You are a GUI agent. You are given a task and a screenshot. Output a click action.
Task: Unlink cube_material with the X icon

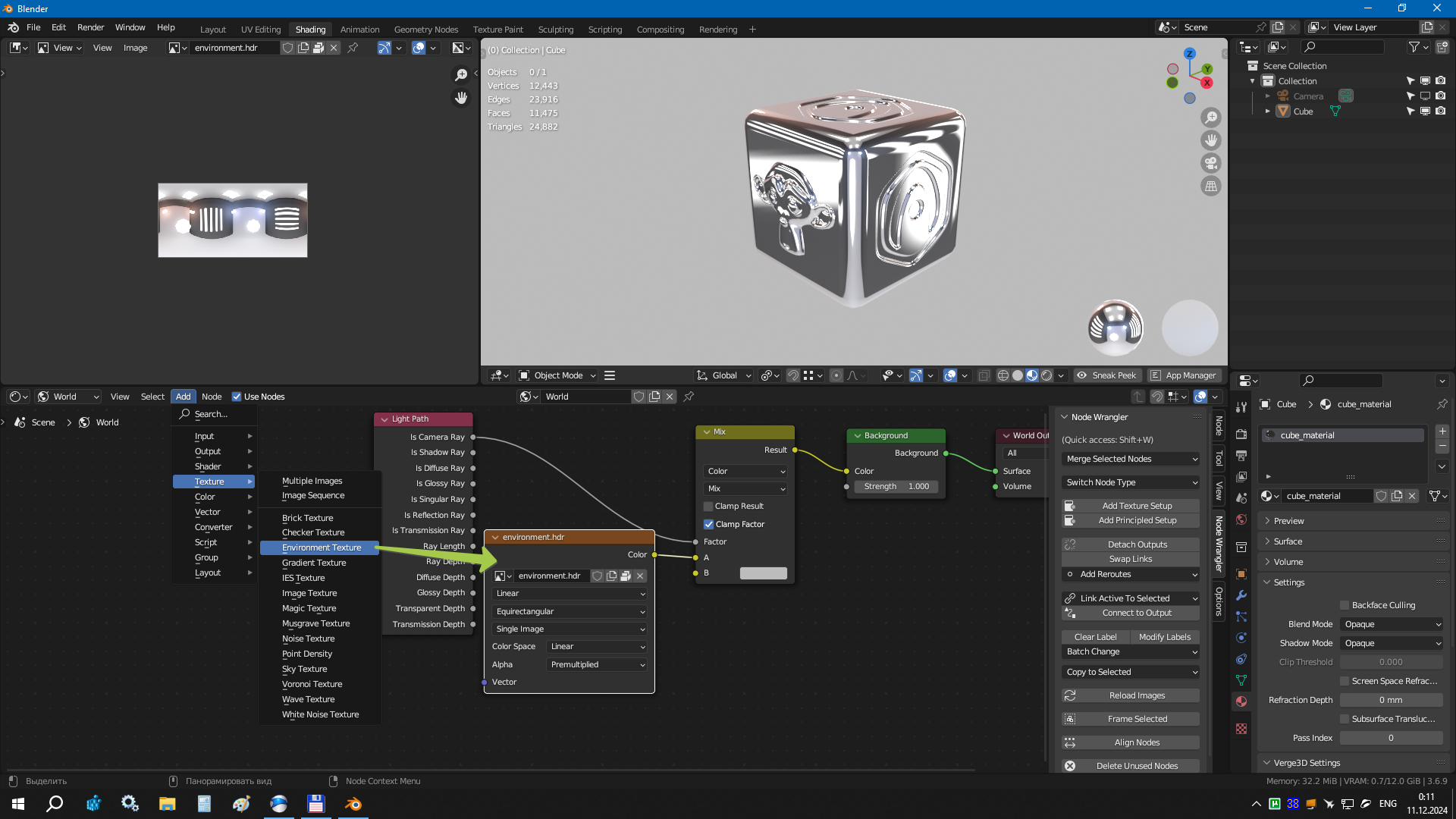pos(1412,496)
